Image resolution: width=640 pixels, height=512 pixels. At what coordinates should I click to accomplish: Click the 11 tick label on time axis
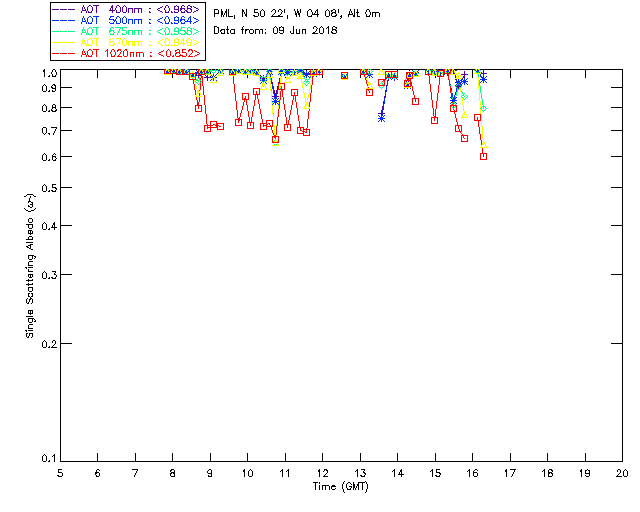285,473
